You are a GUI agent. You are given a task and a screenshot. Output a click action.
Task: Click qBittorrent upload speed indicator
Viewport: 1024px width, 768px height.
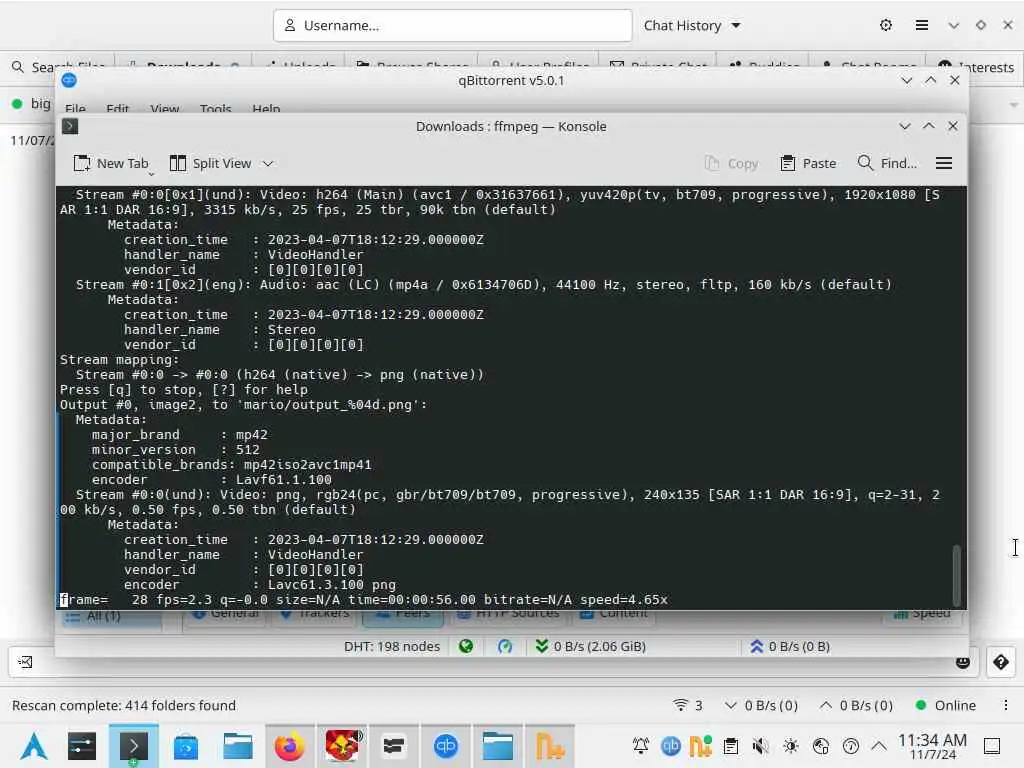pyautogui.click(x=790, y=647)
